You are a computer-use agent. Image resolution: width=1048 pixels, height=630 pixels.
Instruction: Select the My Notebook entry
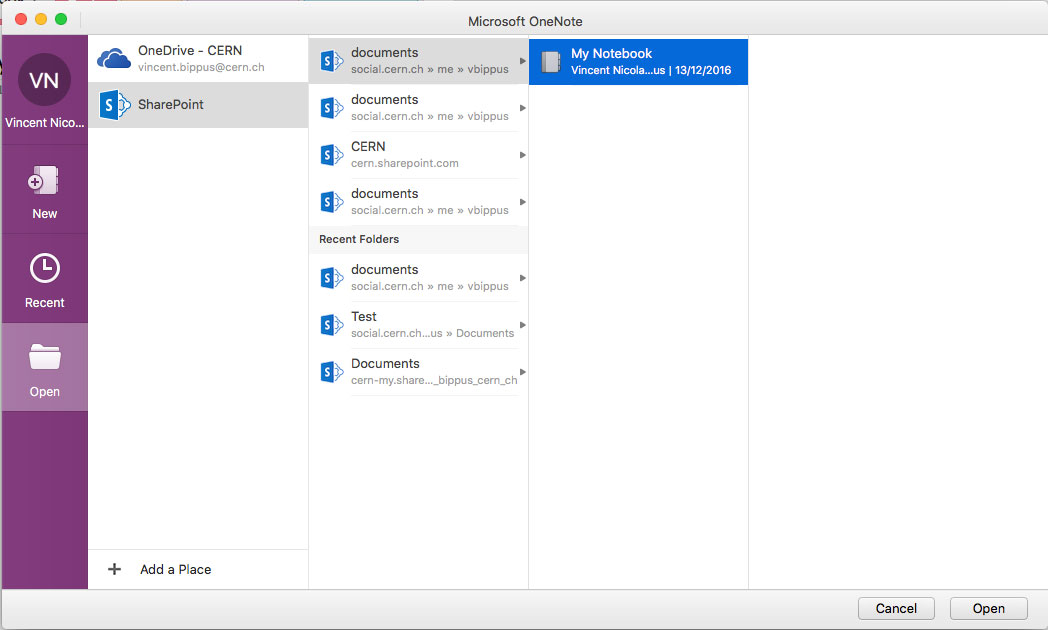(x=638, y=61)
